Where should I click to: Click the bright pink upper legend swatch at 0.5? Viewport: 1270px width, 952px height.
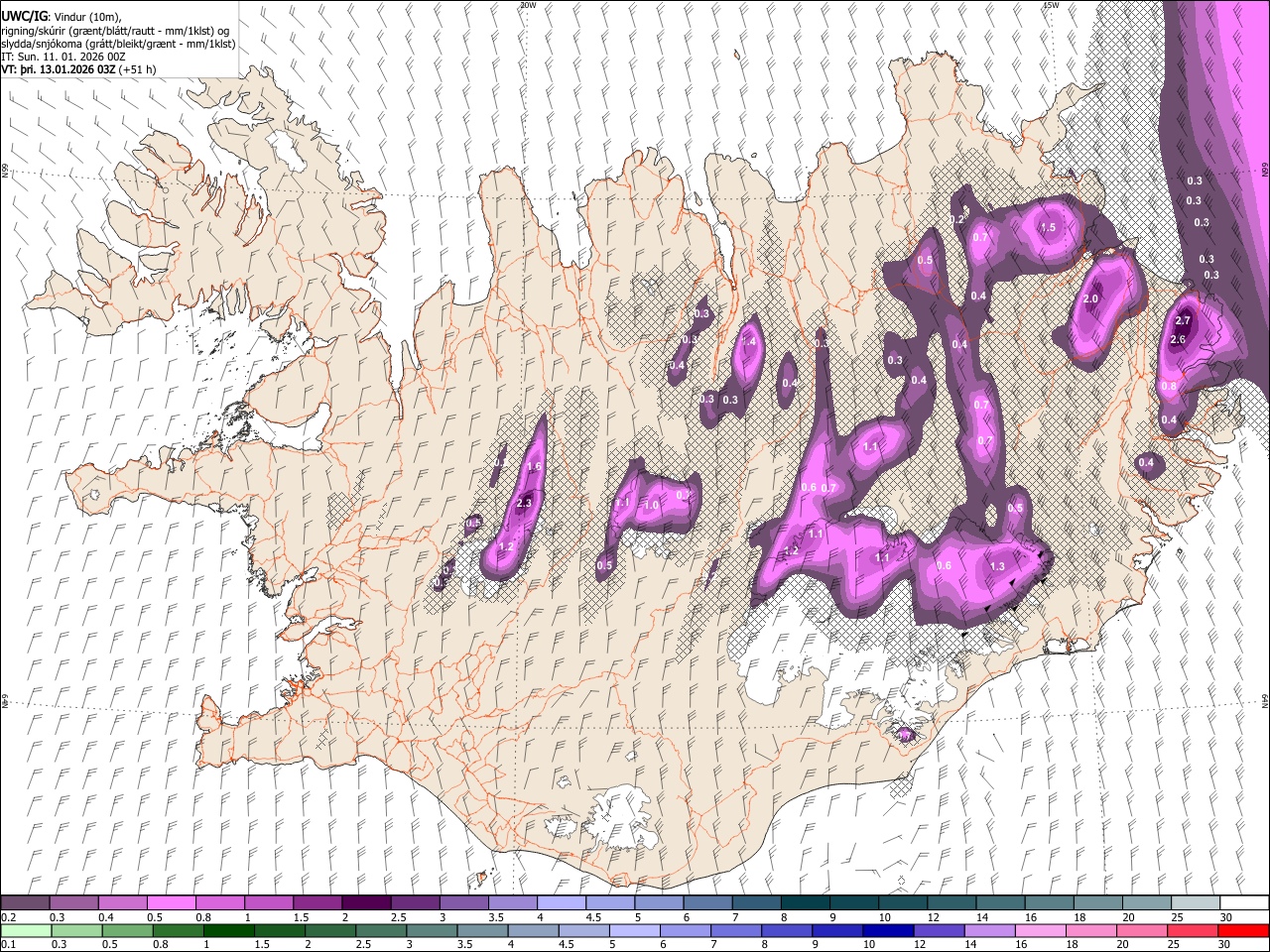coord(171,903)
